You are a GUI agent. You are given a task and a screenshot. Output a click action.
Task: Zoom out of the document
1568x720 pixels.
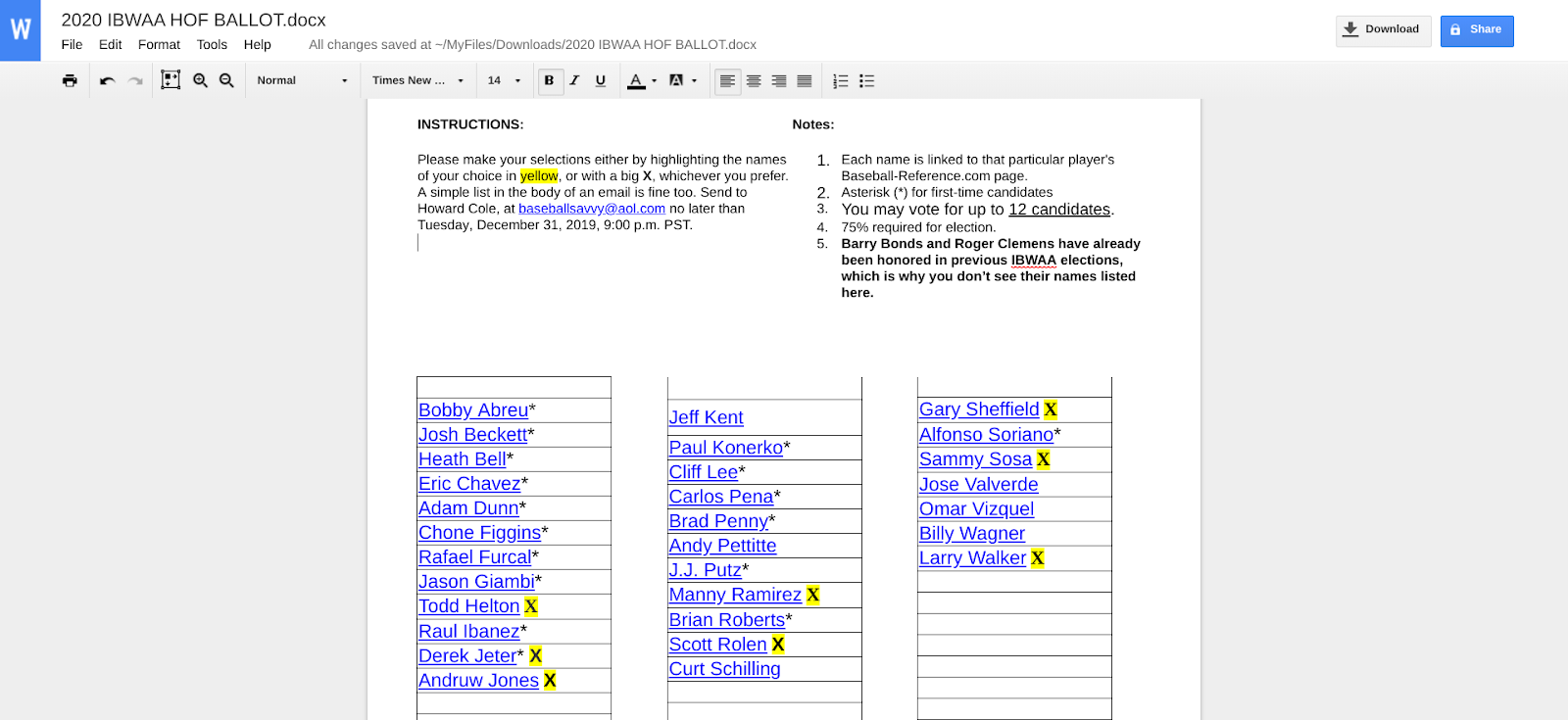[226, 80]
